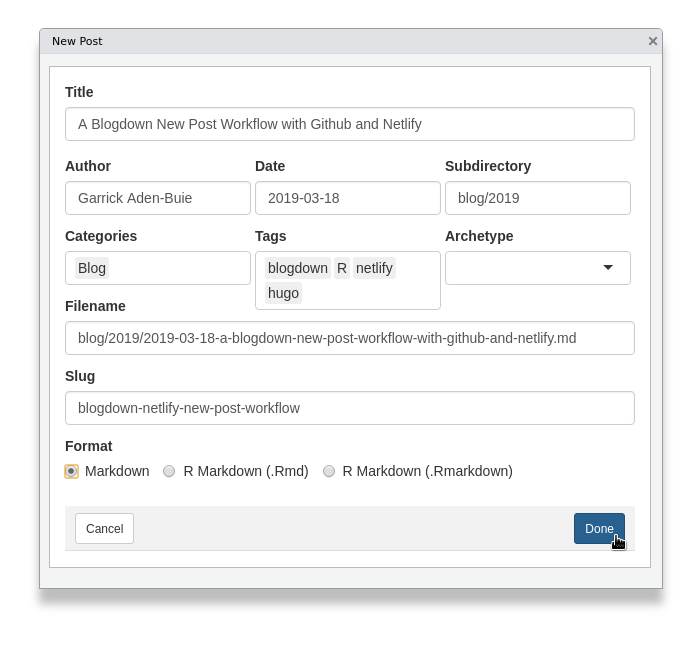Click the Filename input field
The width and height of the screenshot is (700, 650).
[x=350, y=338]
